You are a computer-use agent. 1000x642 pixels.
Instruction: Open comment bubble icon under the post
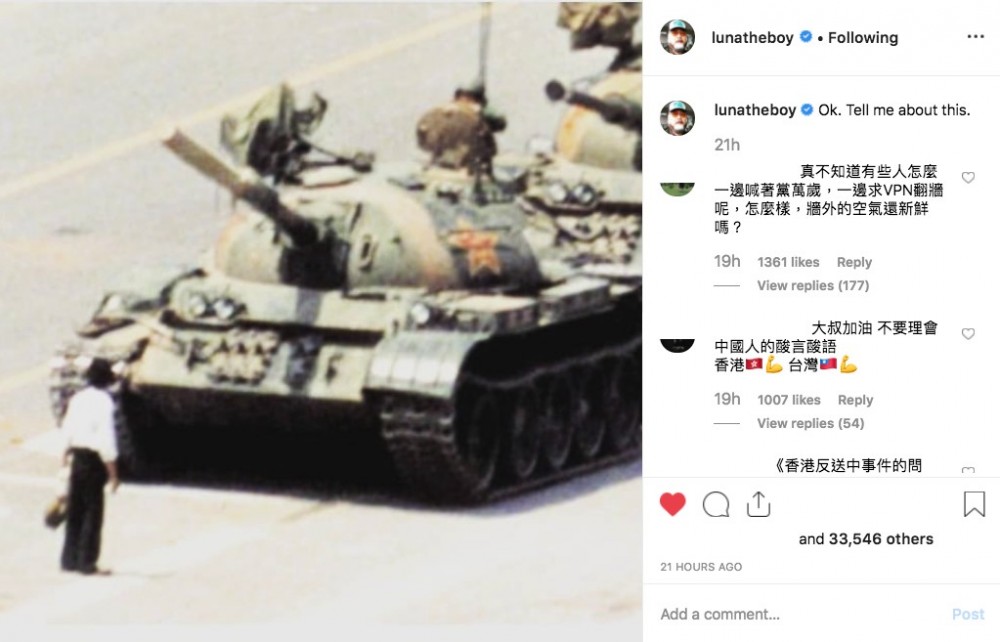pyautogui.click(x=716, y=504)
